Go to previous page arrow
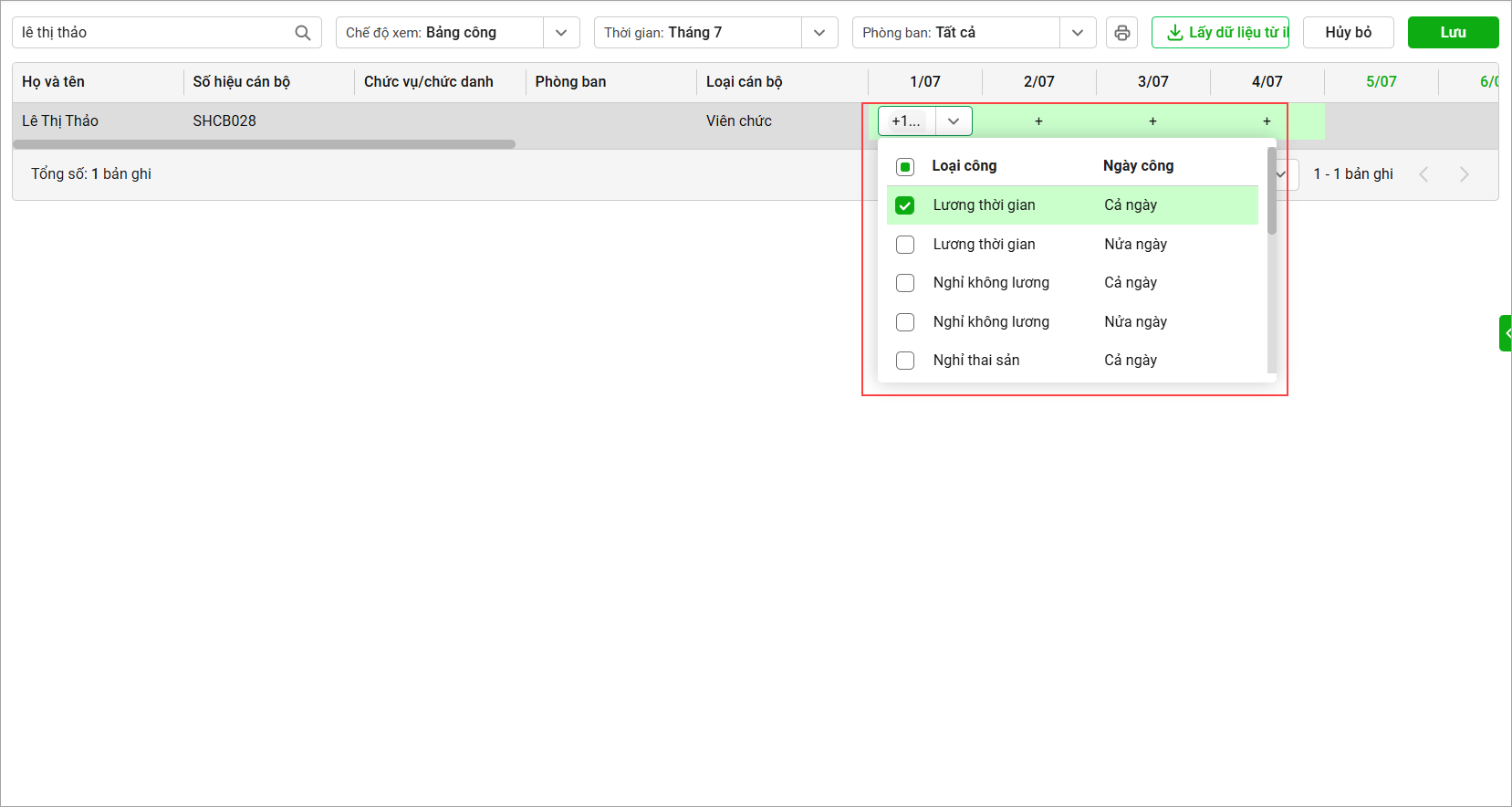The height and width of the screenshot is (807, 1512). 1423,174
